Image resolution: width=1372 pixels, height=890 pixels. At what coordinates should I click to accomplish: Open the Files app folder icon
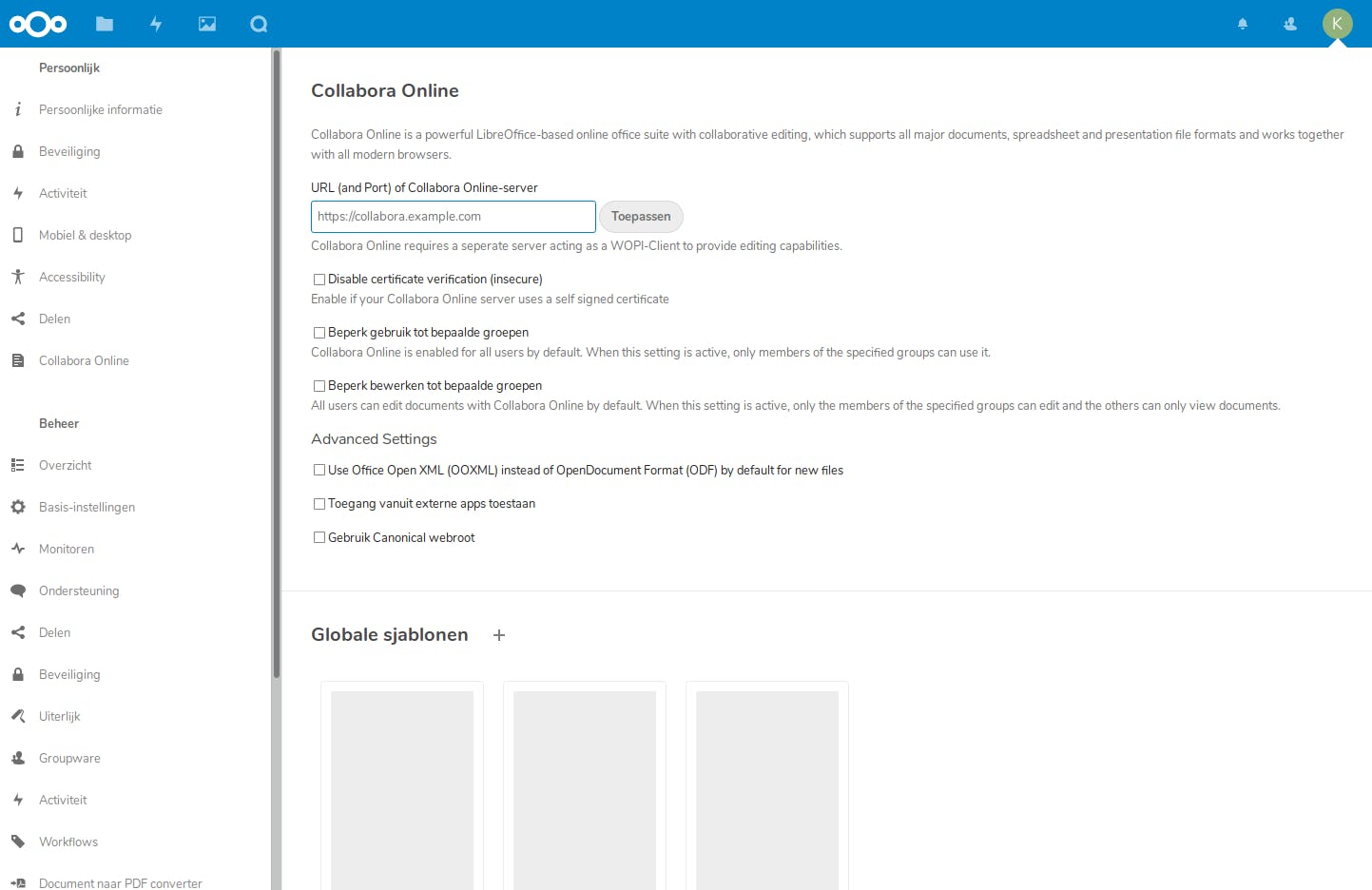105,24
